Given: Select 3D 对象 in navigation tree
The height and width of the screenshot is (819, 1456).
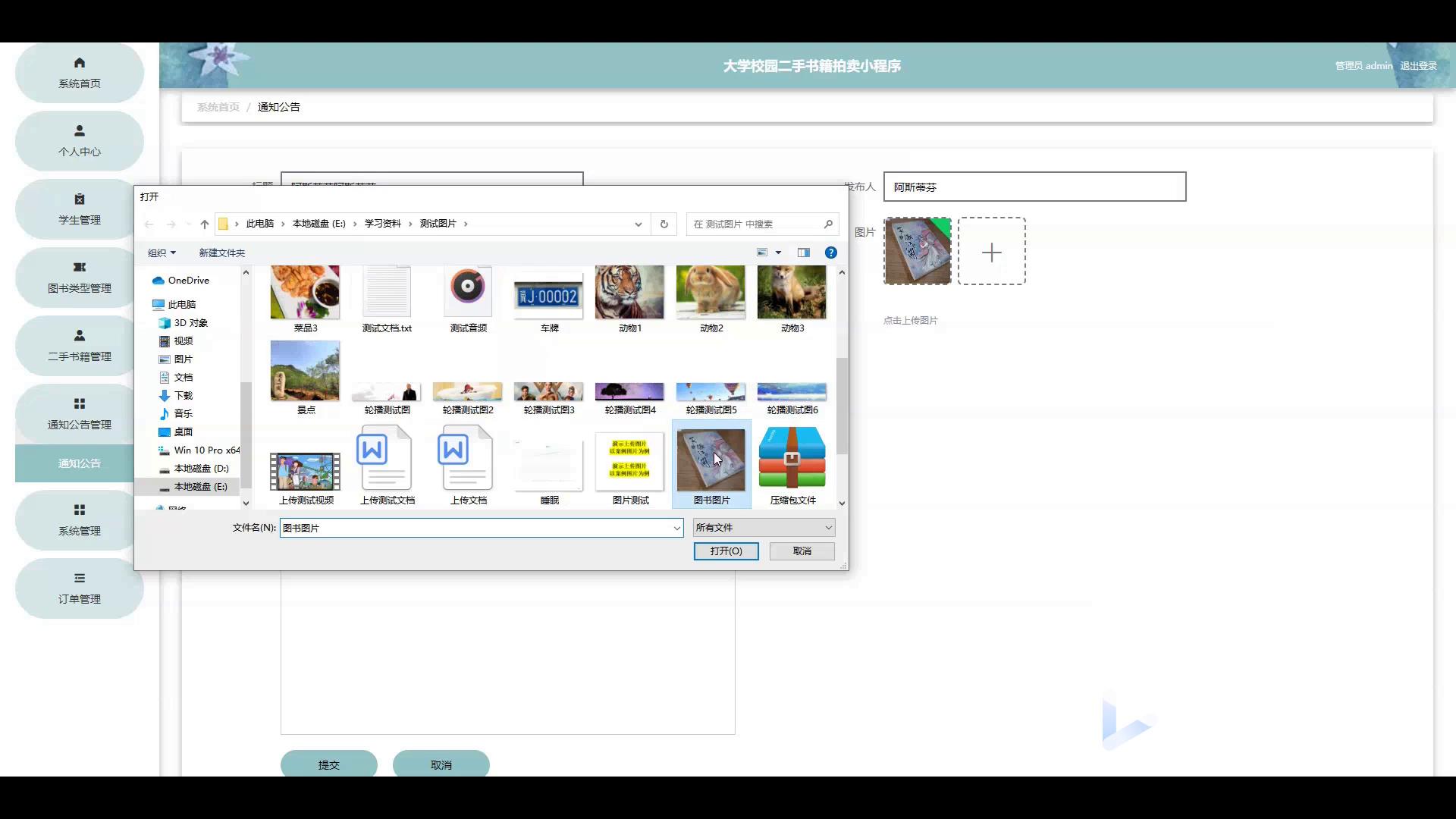Looking at the screenshot, I should tap(183, 322).
